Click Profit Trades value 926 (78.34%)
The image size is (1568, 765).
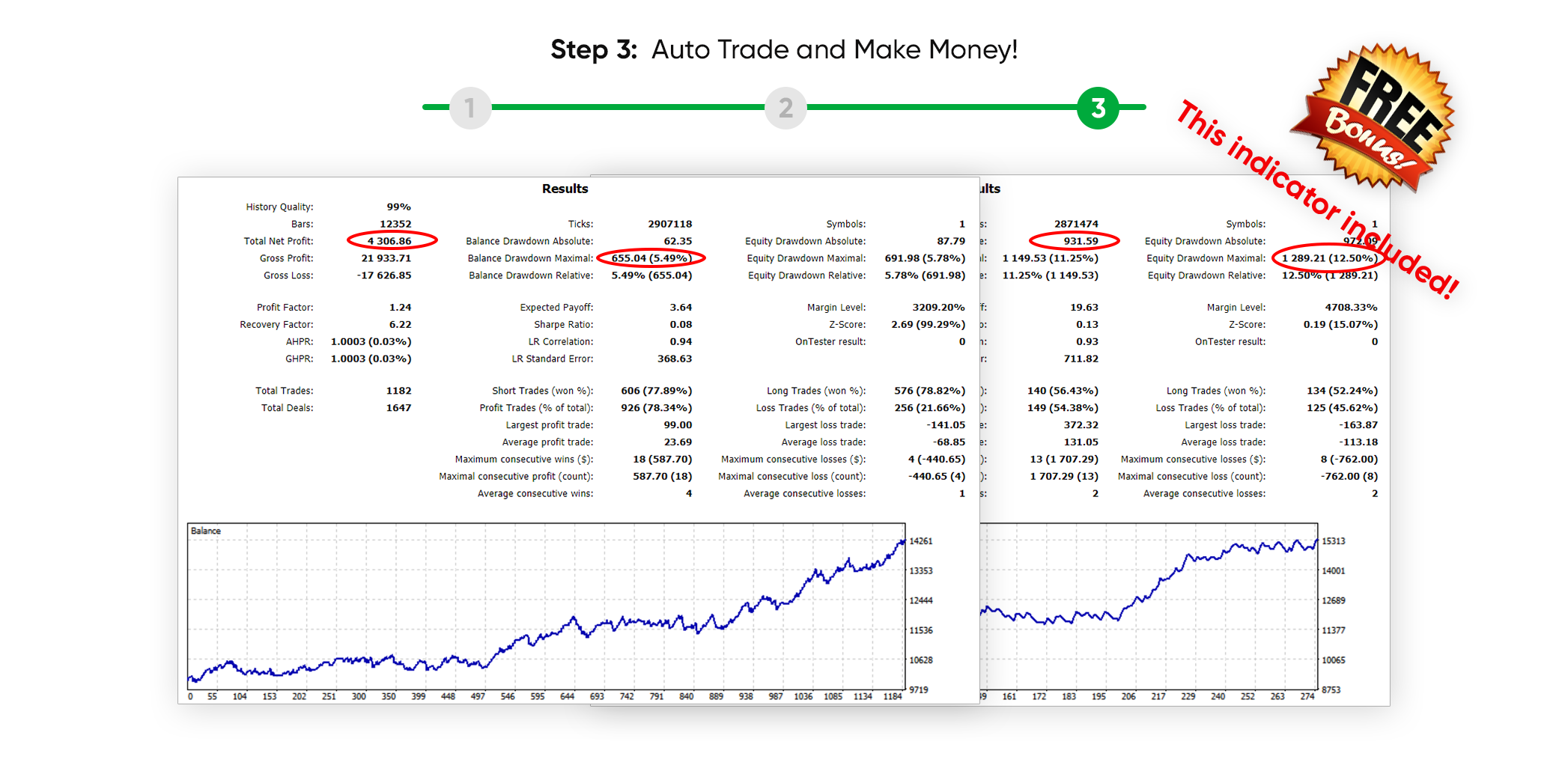tap(657, 408)
